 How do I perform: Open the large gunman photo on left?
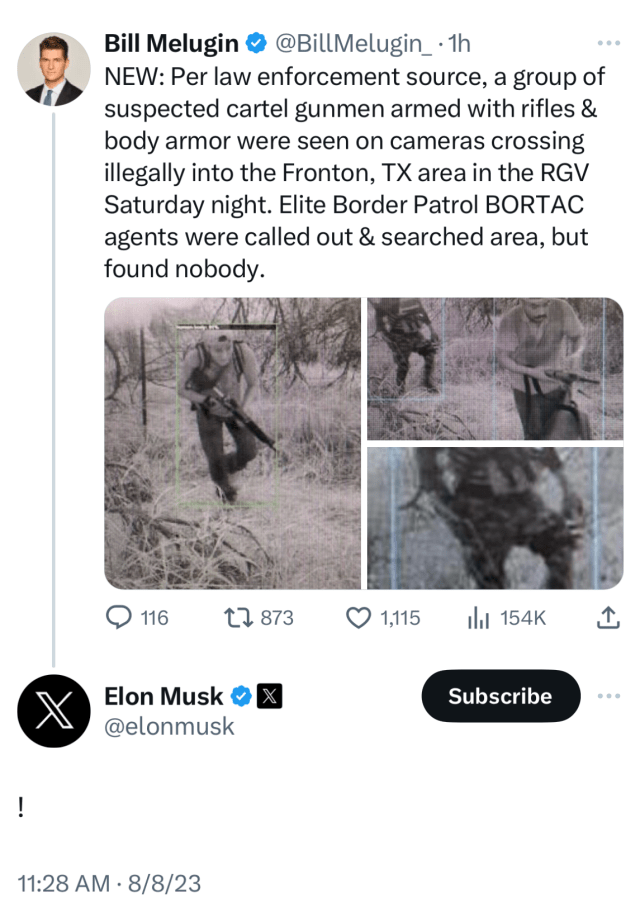coord(232,443)
